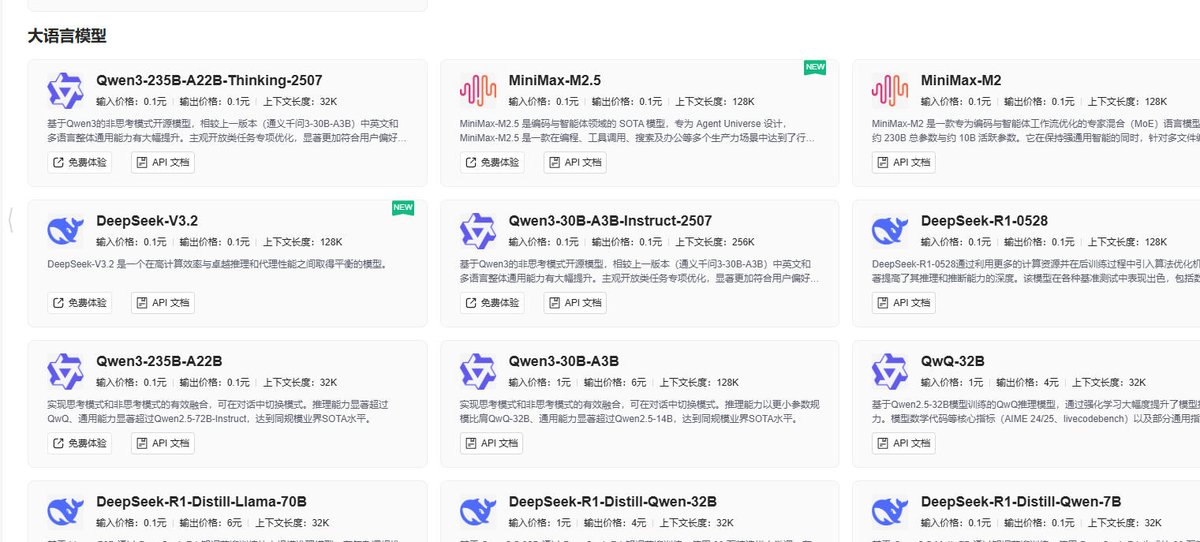Image resolution: width=1200 pixels, height=542 pixels.
Task: Open the DeepSeek-R1-Distill-Qwen-7B title
Action: [1021, 501]
